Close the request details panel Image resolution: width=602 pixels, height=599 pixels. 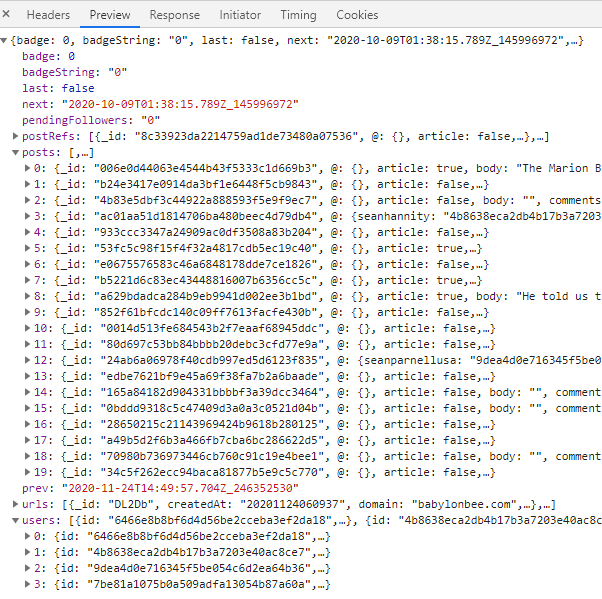(6, 14)
